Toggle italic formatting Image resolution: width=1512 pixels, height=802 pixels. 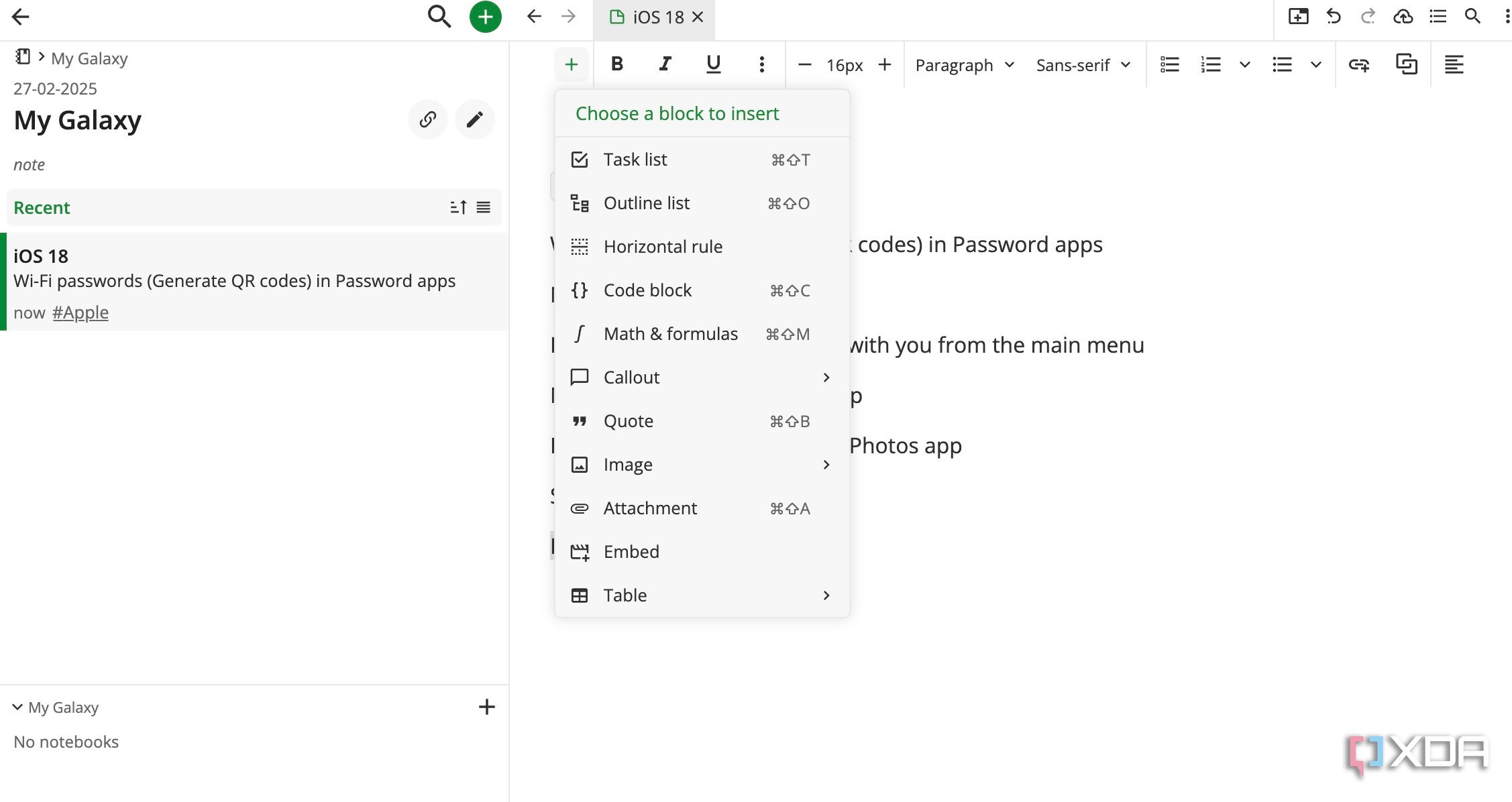point(665,64)
